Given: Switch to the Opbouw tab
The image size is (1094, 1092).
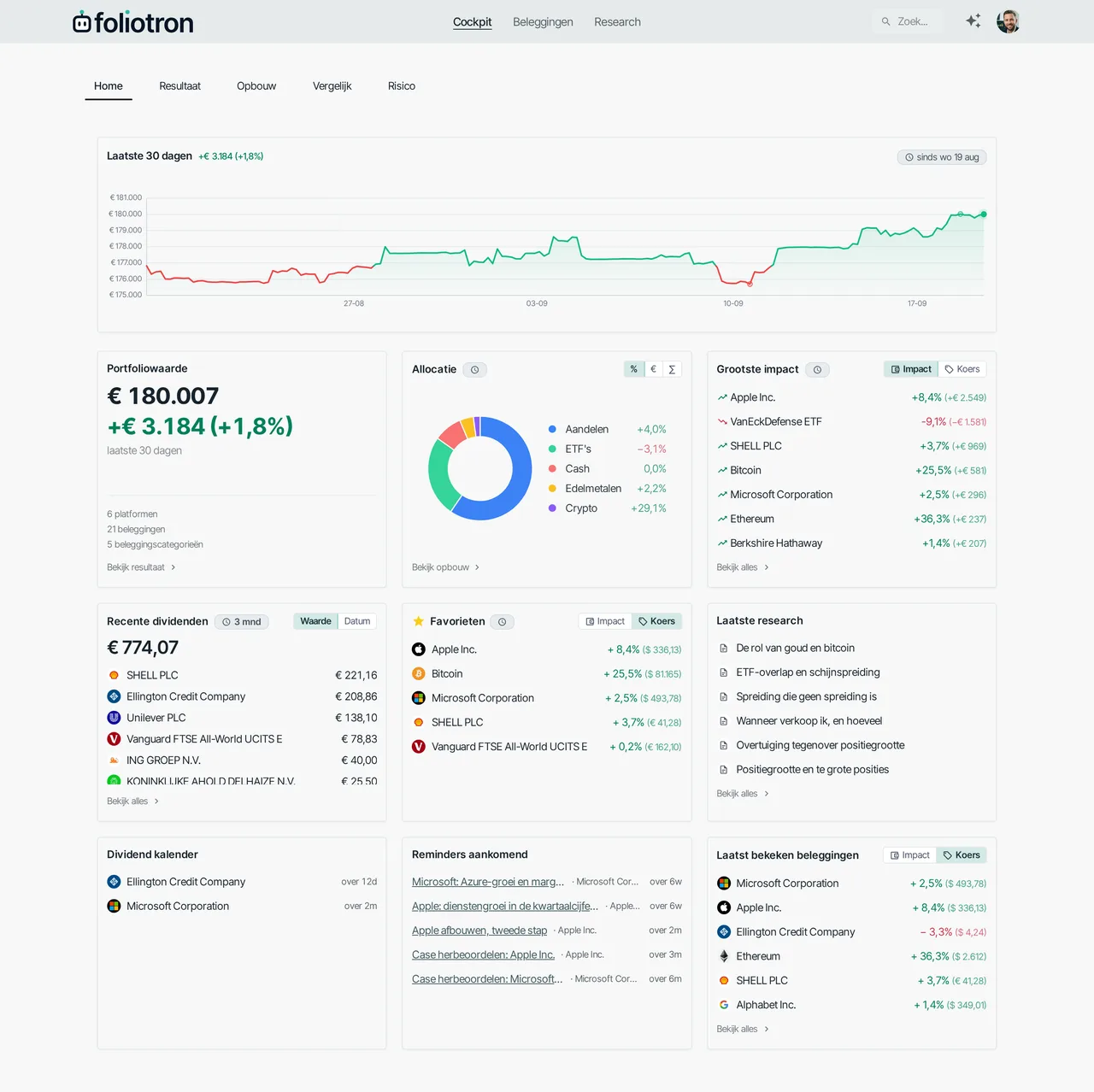Looking at the screenshot, I should [256, 86].
